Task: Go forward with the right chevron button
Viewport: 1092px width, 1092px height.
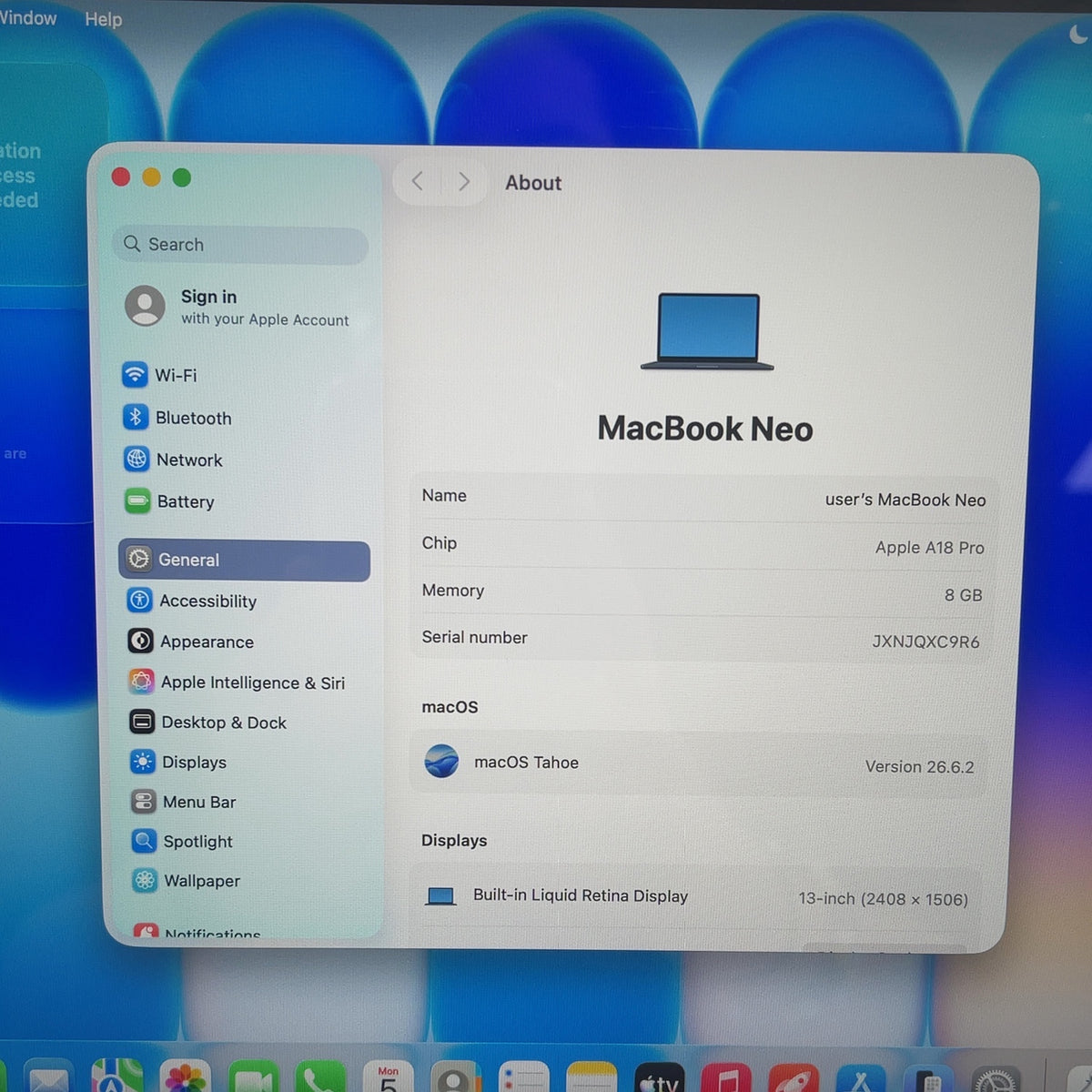Action: [x=464, y=181]
